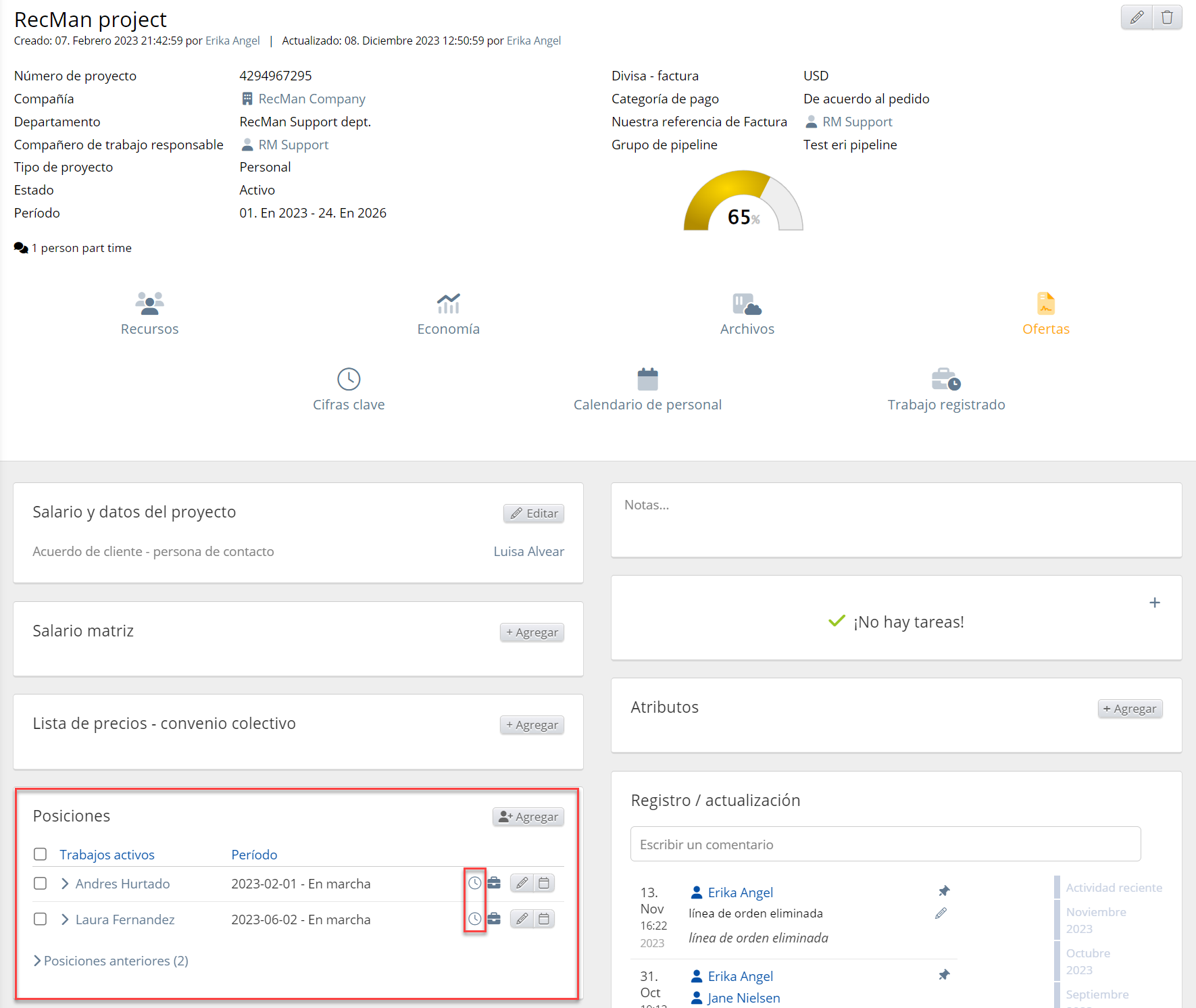Click the briefcase icon for Laura Fernandez
Image resolution: width=1196 pixels, height=1008 pixels.
[x=494, y=919]
